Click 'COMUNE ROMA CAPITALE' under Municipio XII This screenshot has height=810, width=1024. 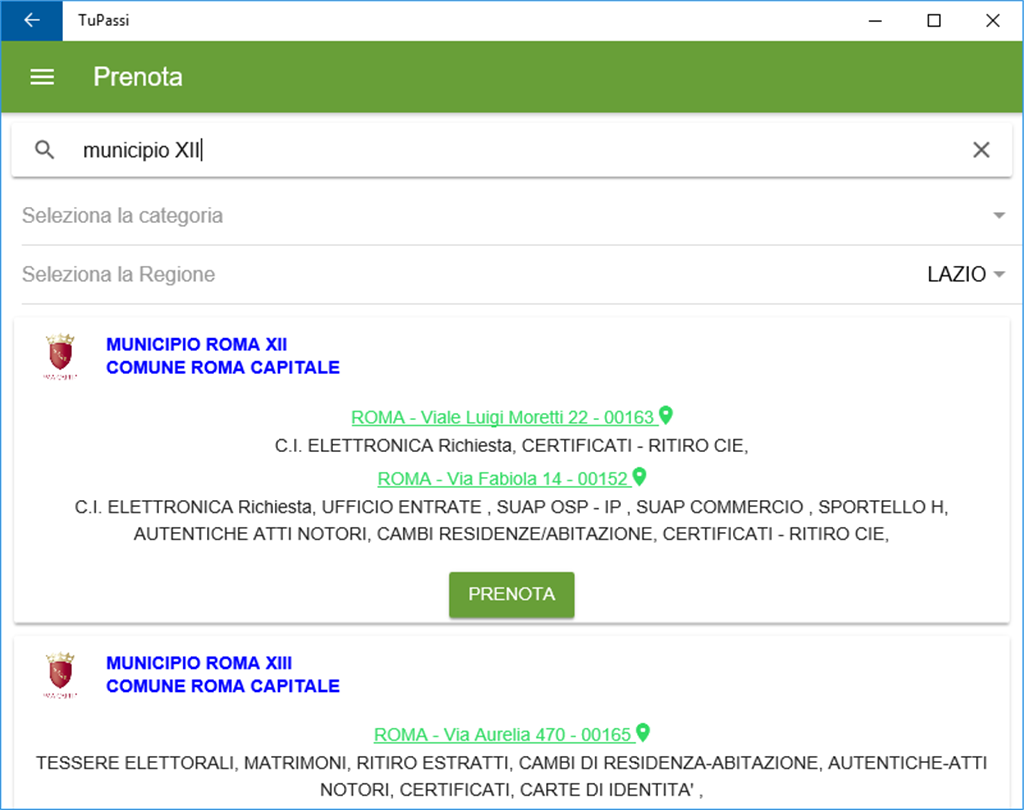pos(223,368)
